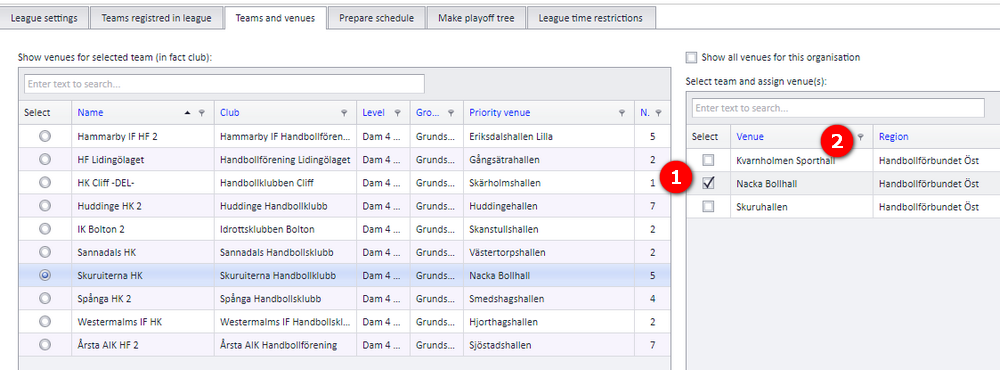The width and height of the screenshot is (1000, 370).
Task: Click the Hjorthagshallen venue cell
Action: tap(548, 322)
